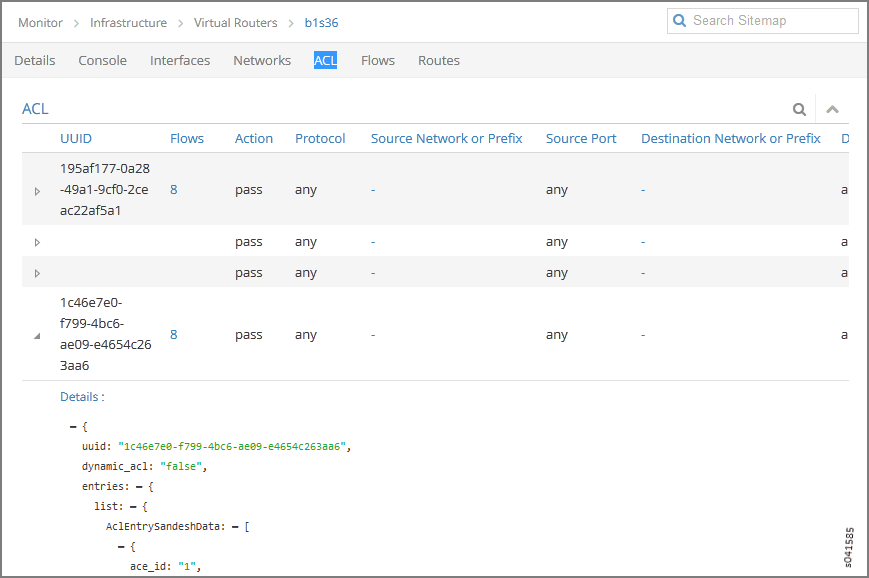Expand the 195af177 ACL row
The width and height of the screenshot is (869, 578).
tap(38, 191)
